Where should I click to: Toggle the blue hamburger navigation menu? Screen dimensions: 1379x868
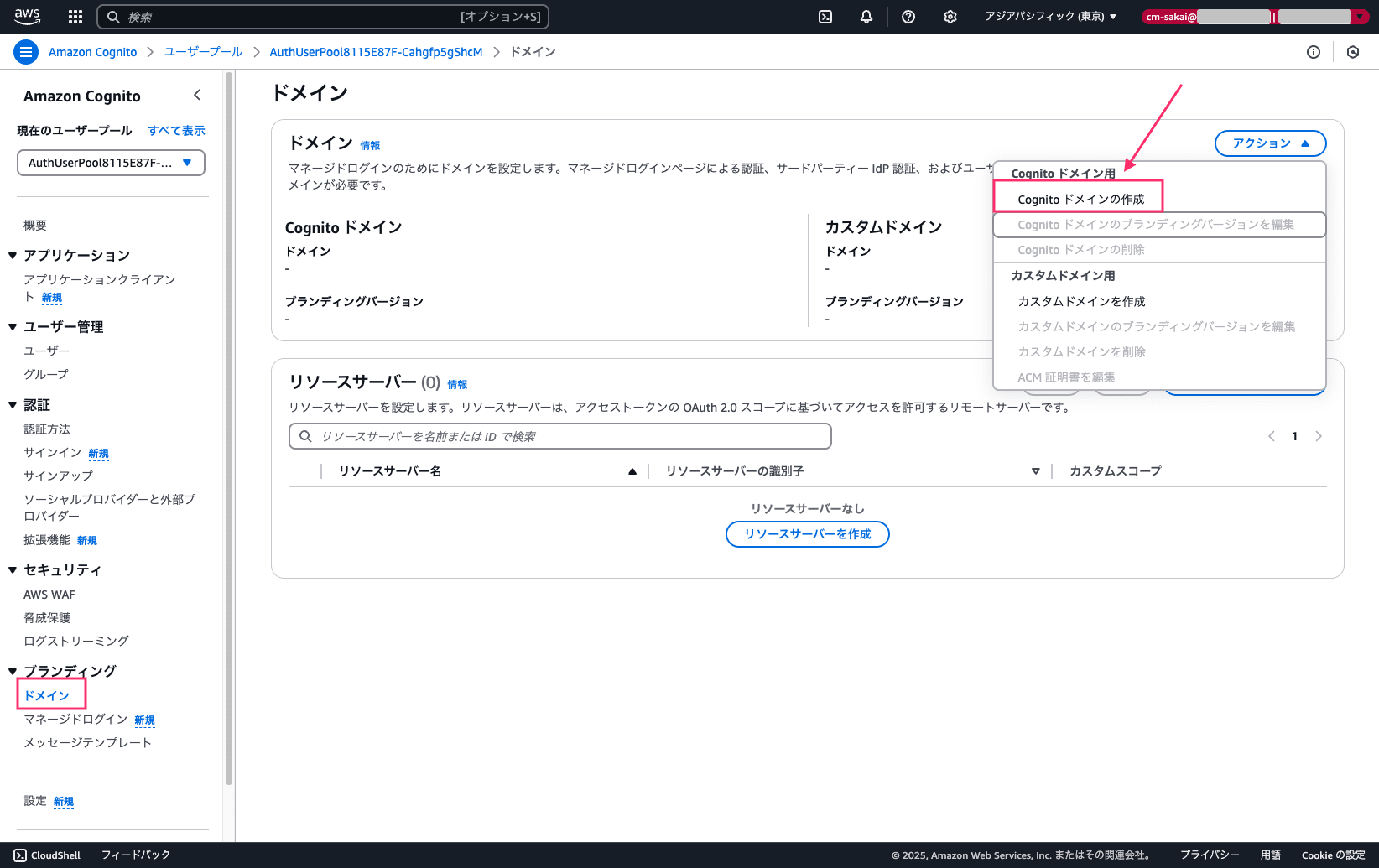point(26,52)
